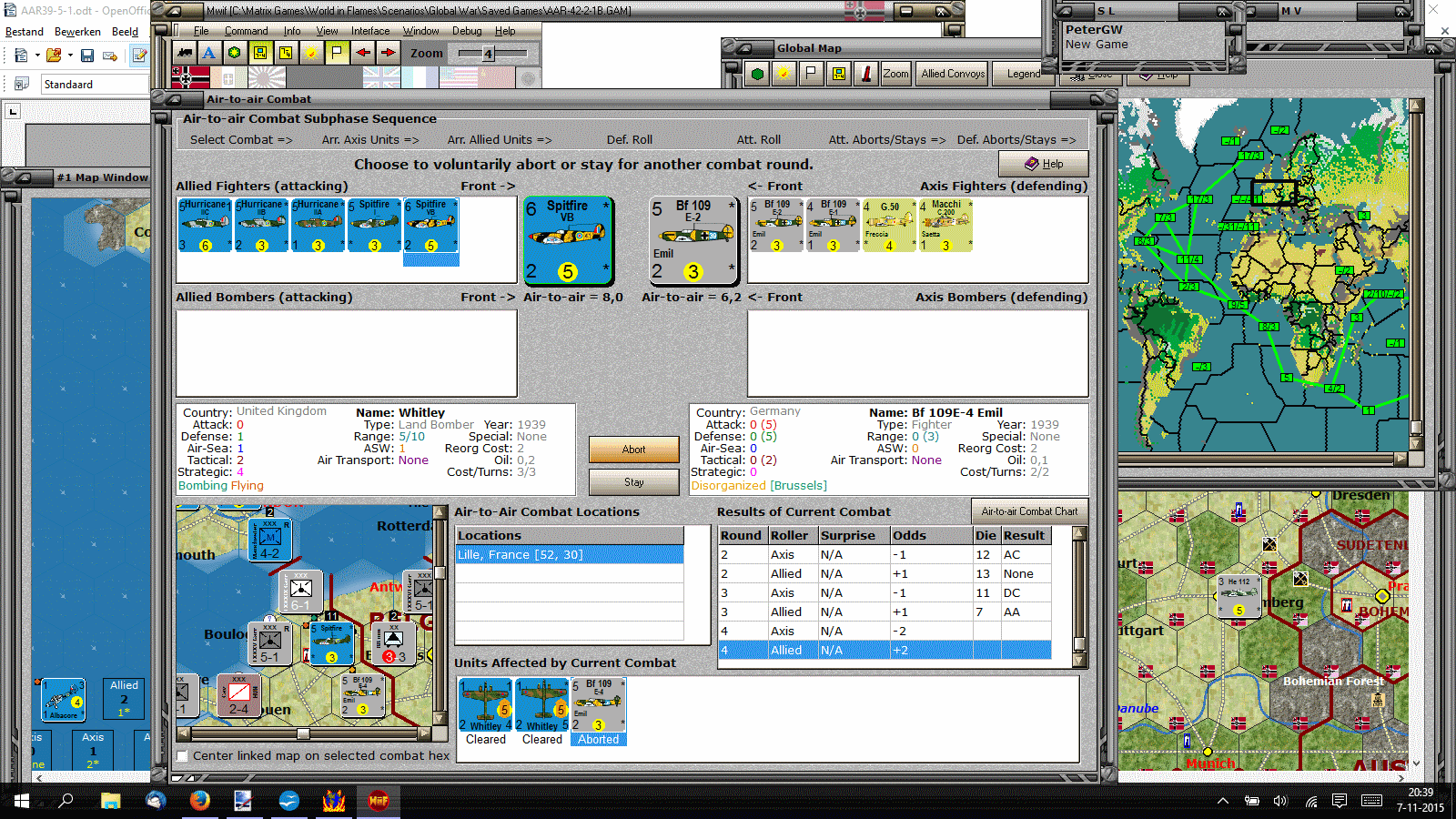Toggle the yellow toolbar button beside the sun icon
The height and width of the screenshot is (819, 1456).
click(x=286, y=53)
